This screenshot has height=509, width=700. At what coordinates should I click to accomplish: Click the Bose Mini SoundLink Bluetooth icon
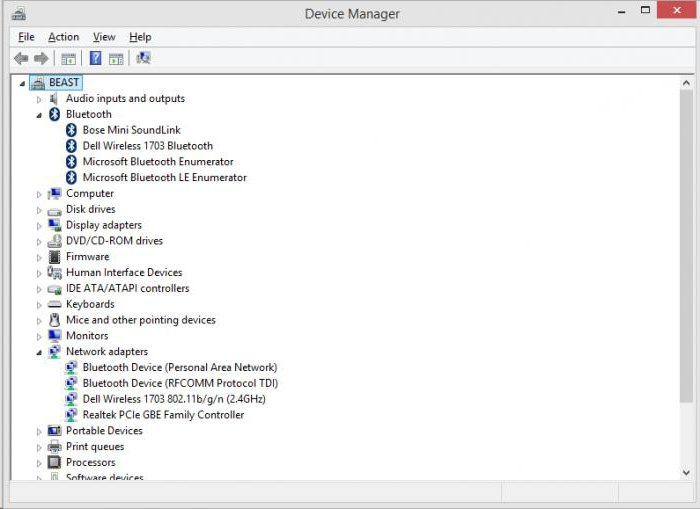pyautogui.click(x=71, y=130)
